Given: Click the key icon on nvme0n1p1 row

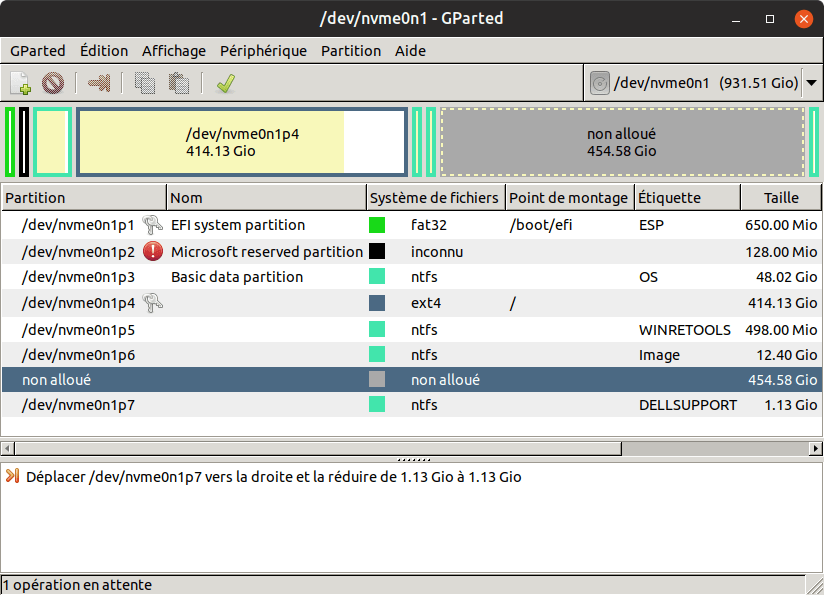Looking at the screenshot, I should pos(152,224).
